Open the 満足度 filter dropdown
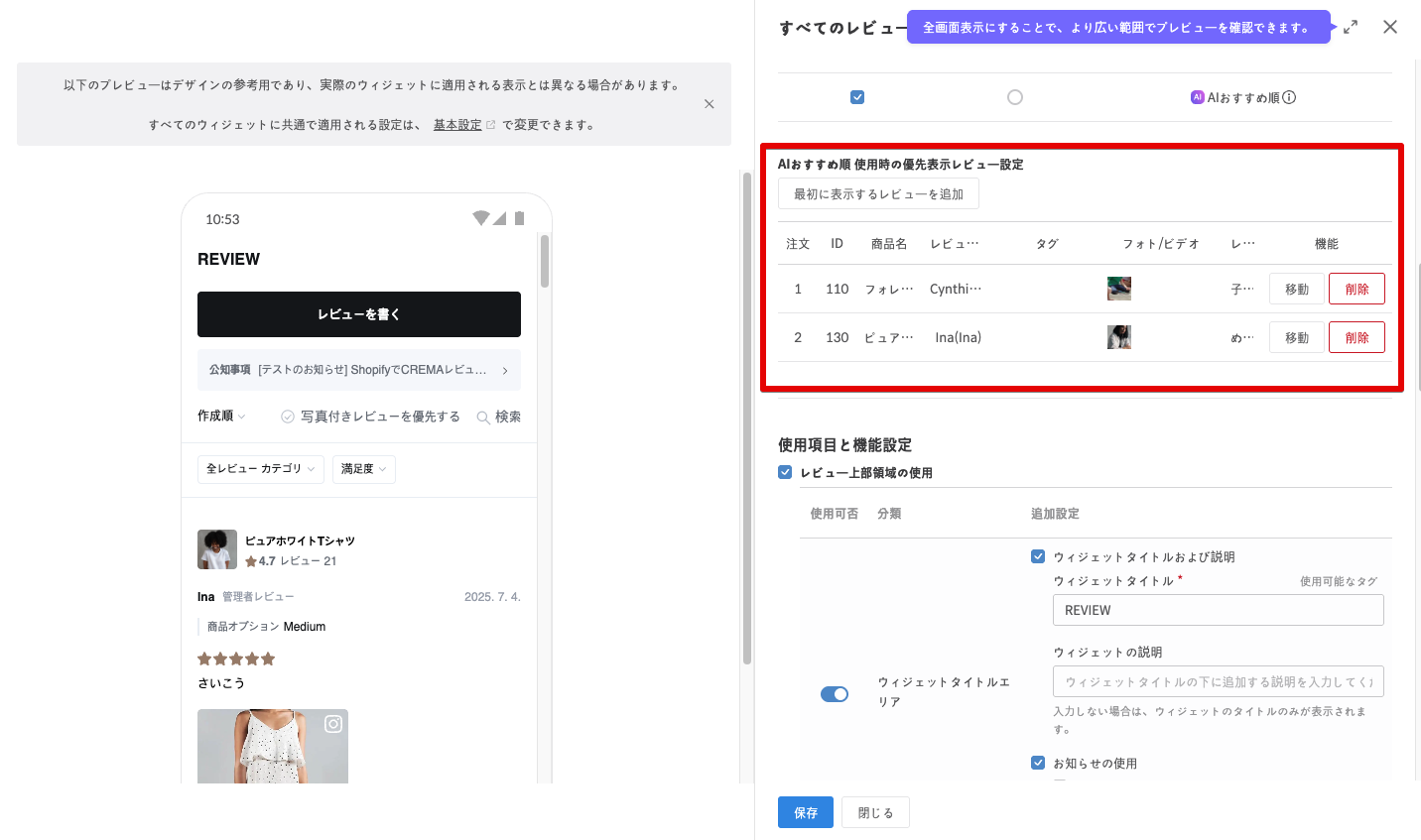 [363, 469]
